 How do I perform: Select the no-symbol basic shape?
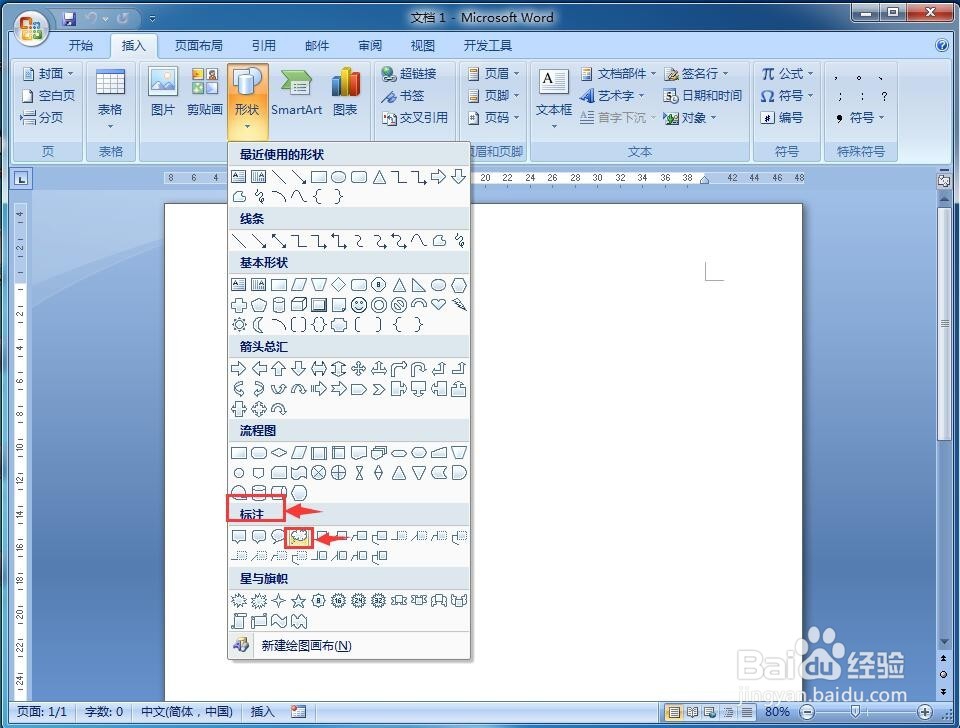coord(399,304)
